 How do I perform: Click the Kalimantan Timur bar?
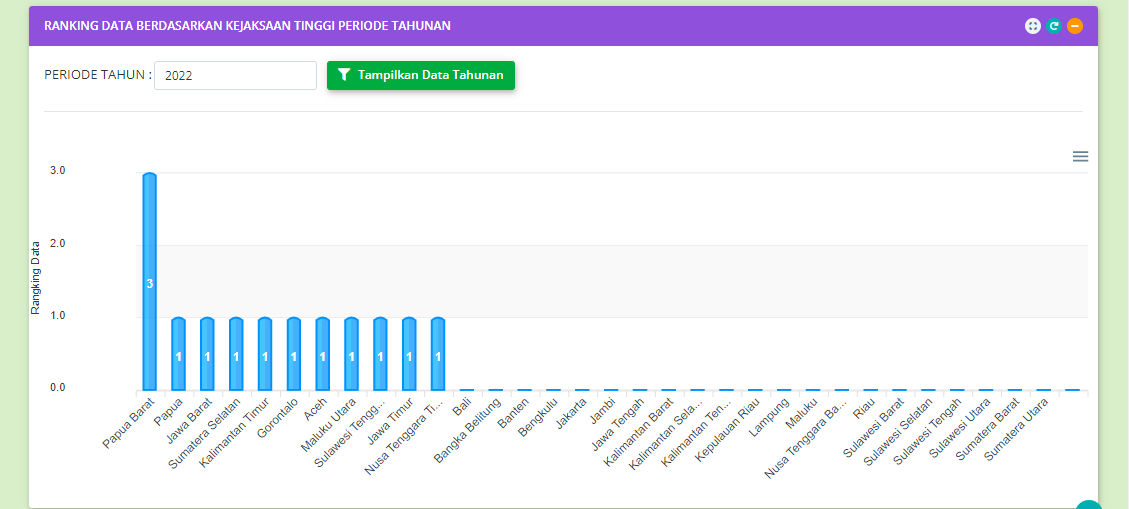click(265, 354)
